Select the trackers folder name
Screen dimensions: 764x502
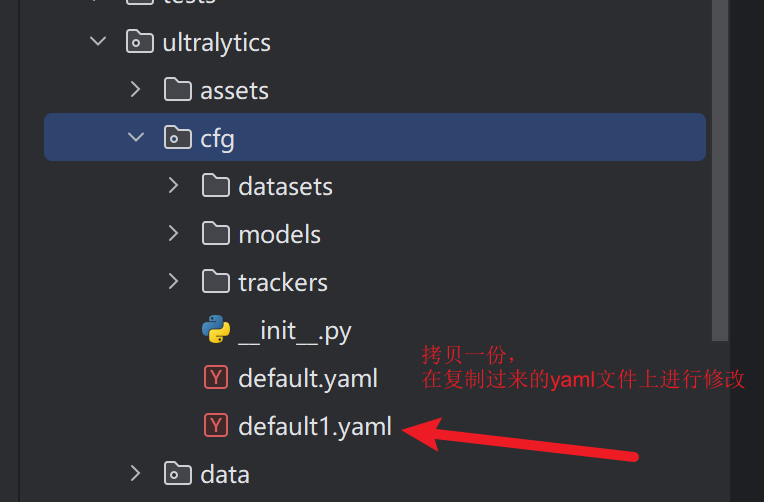(x=283, y=283)
